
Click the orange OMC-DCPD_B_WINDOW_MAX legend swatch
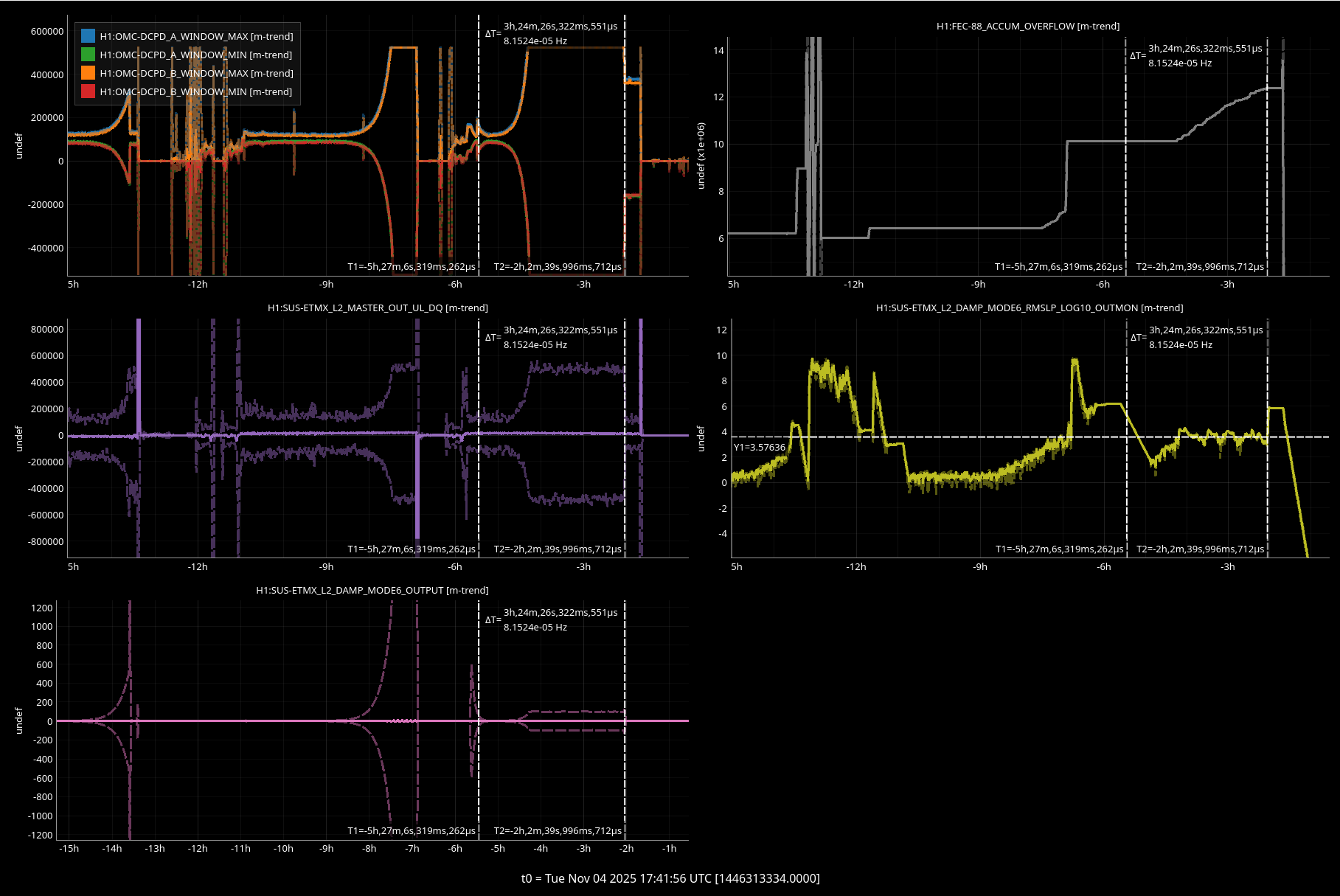click(88, 73)
